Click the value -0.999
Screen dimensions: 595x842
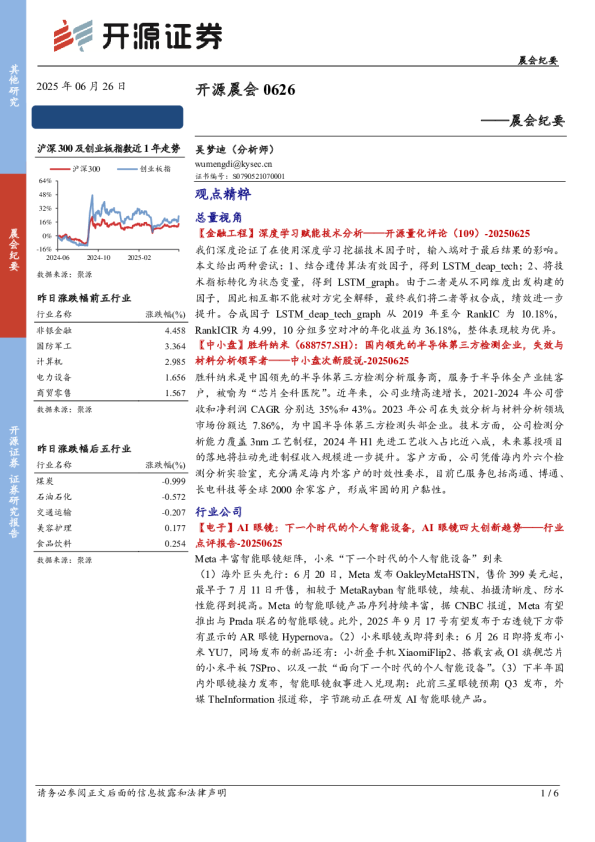tap(174, 481)
